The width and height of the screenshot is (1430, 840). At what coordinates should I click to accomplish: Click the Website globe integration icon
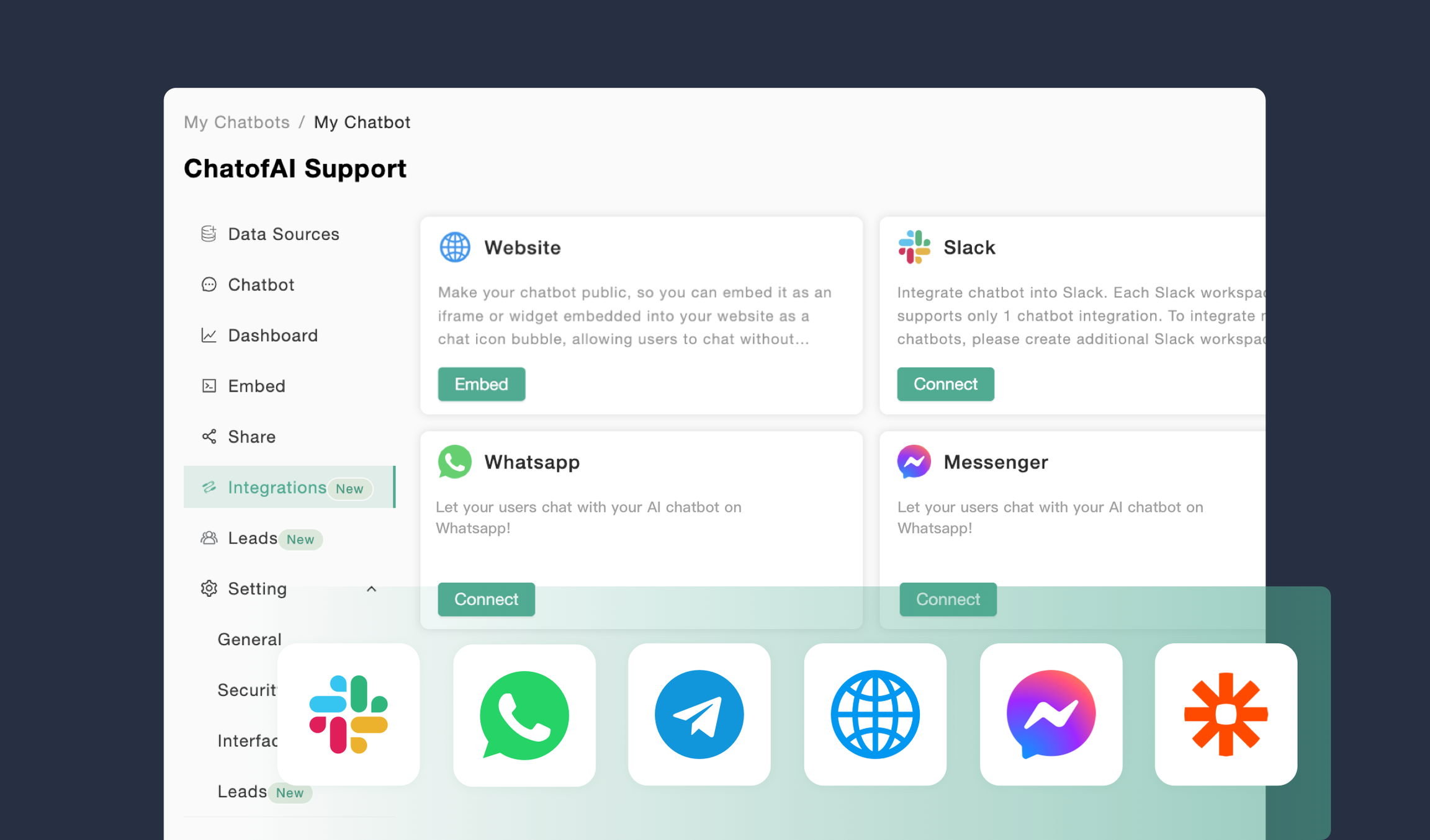pos(455,247)
